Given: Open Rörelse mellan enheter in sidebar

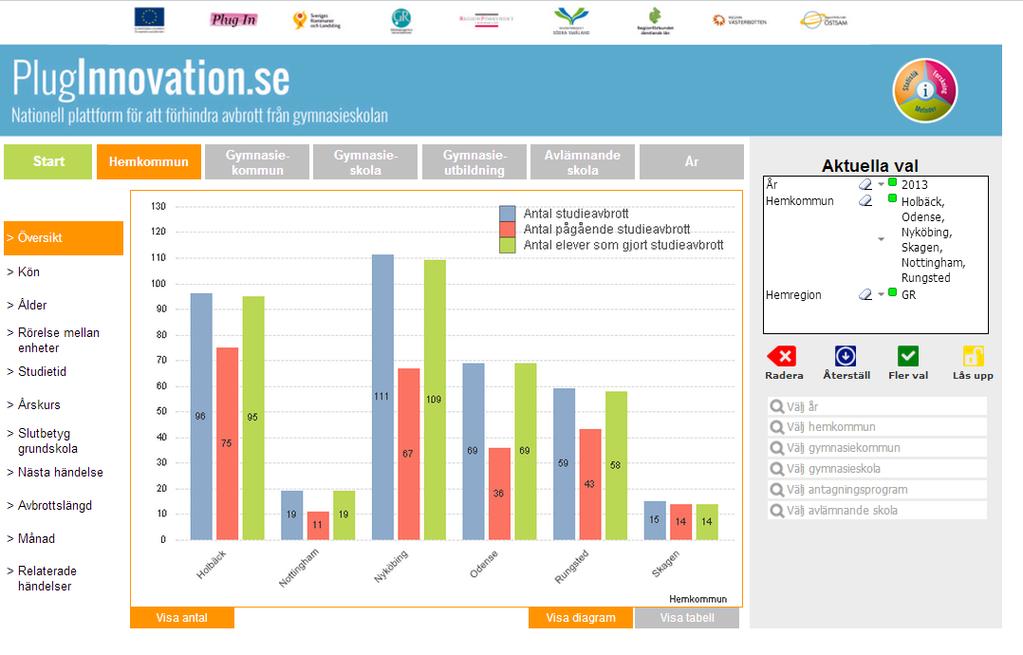Looking at the screenshot, I should tap(53, 341).
